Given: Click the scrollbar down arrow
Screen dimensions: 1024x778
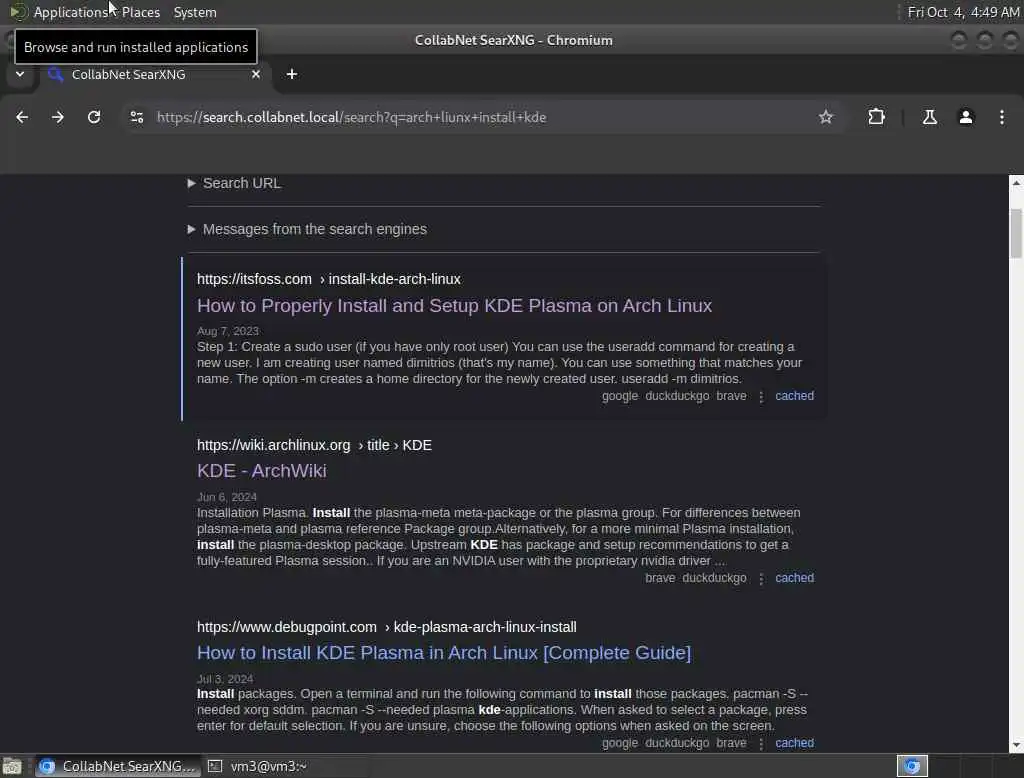Looking at the screenshot, I should 1016,745.
